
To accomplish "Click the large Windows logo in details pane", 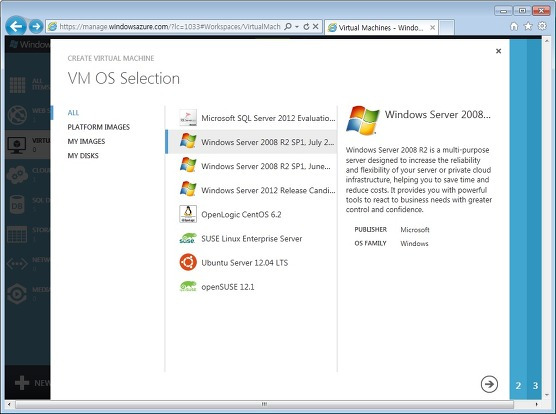I will pyautogui.click(x=362, y=121).
